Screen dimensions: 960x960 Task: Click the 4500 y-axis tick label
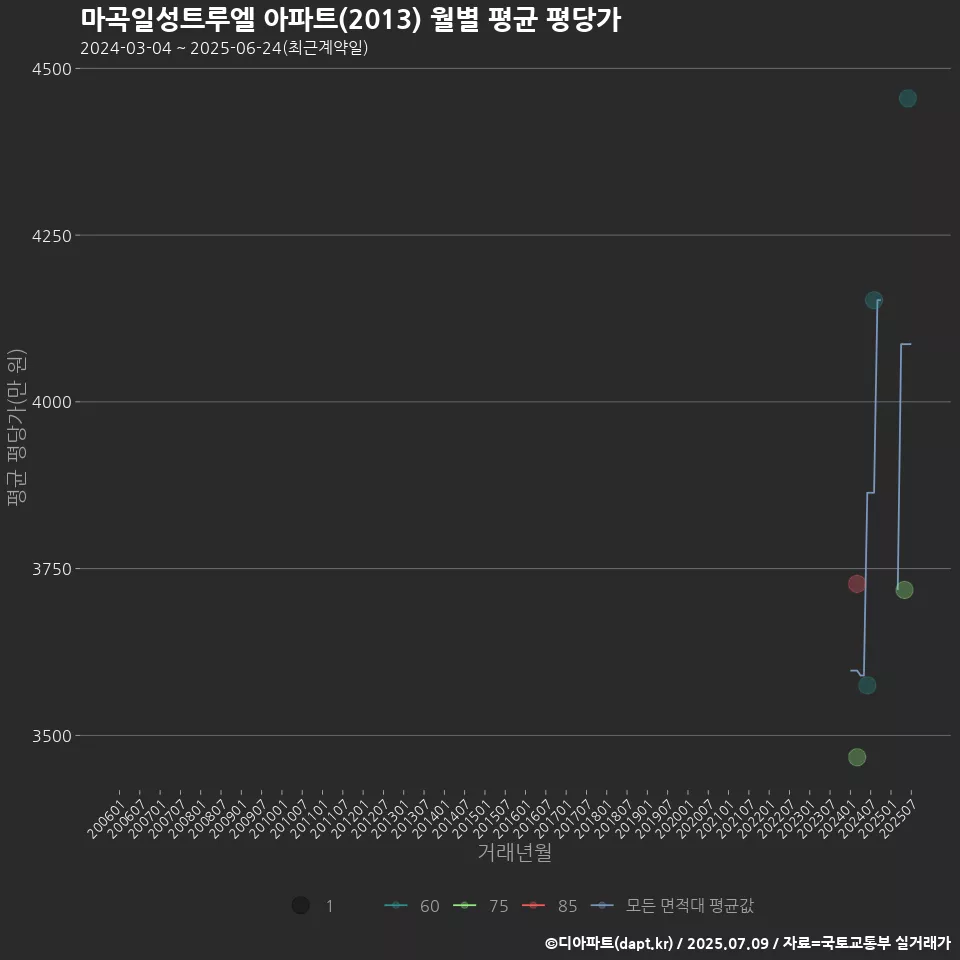point(52,69)
